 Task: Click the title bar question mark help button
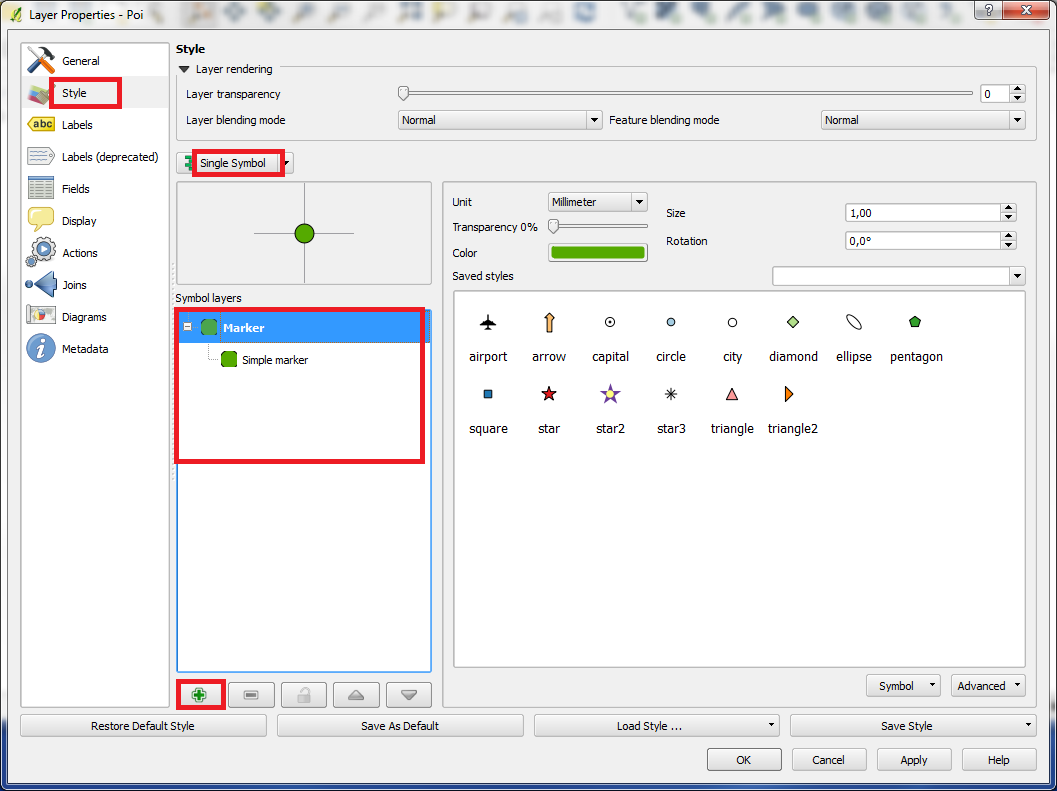pyautogui.click(x=989, y=11)
